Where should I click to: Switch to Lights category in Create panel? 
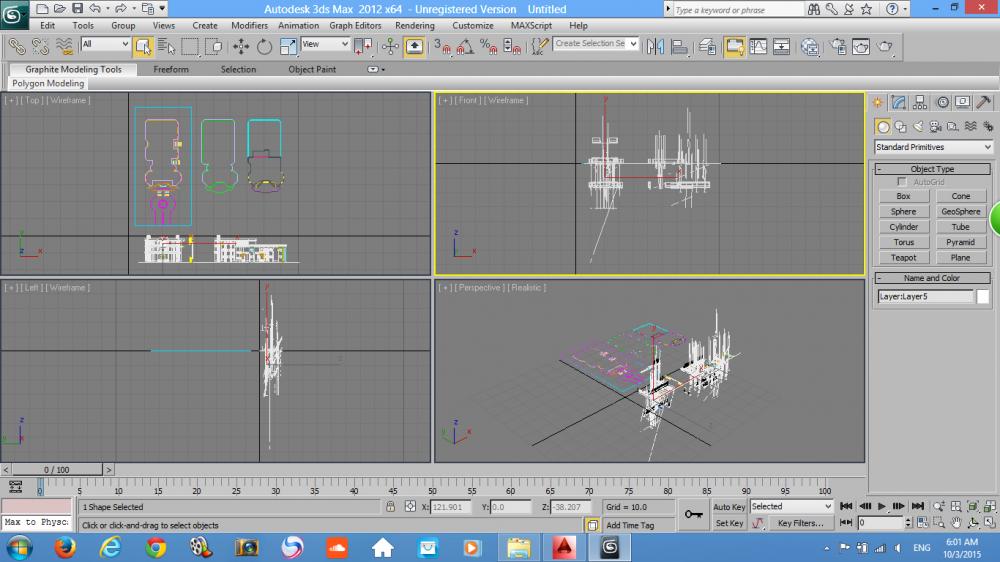click(919, 126)
